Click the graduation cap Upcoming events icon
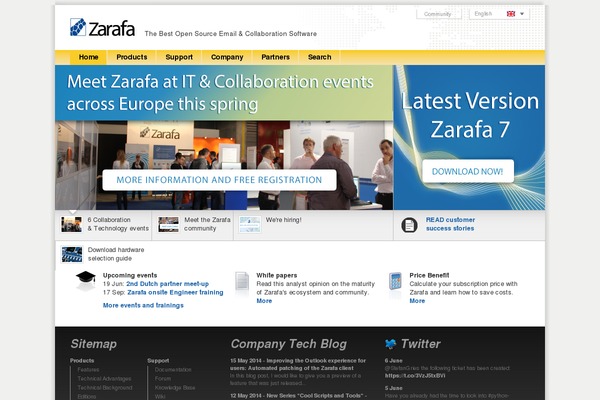 [85, 278]
